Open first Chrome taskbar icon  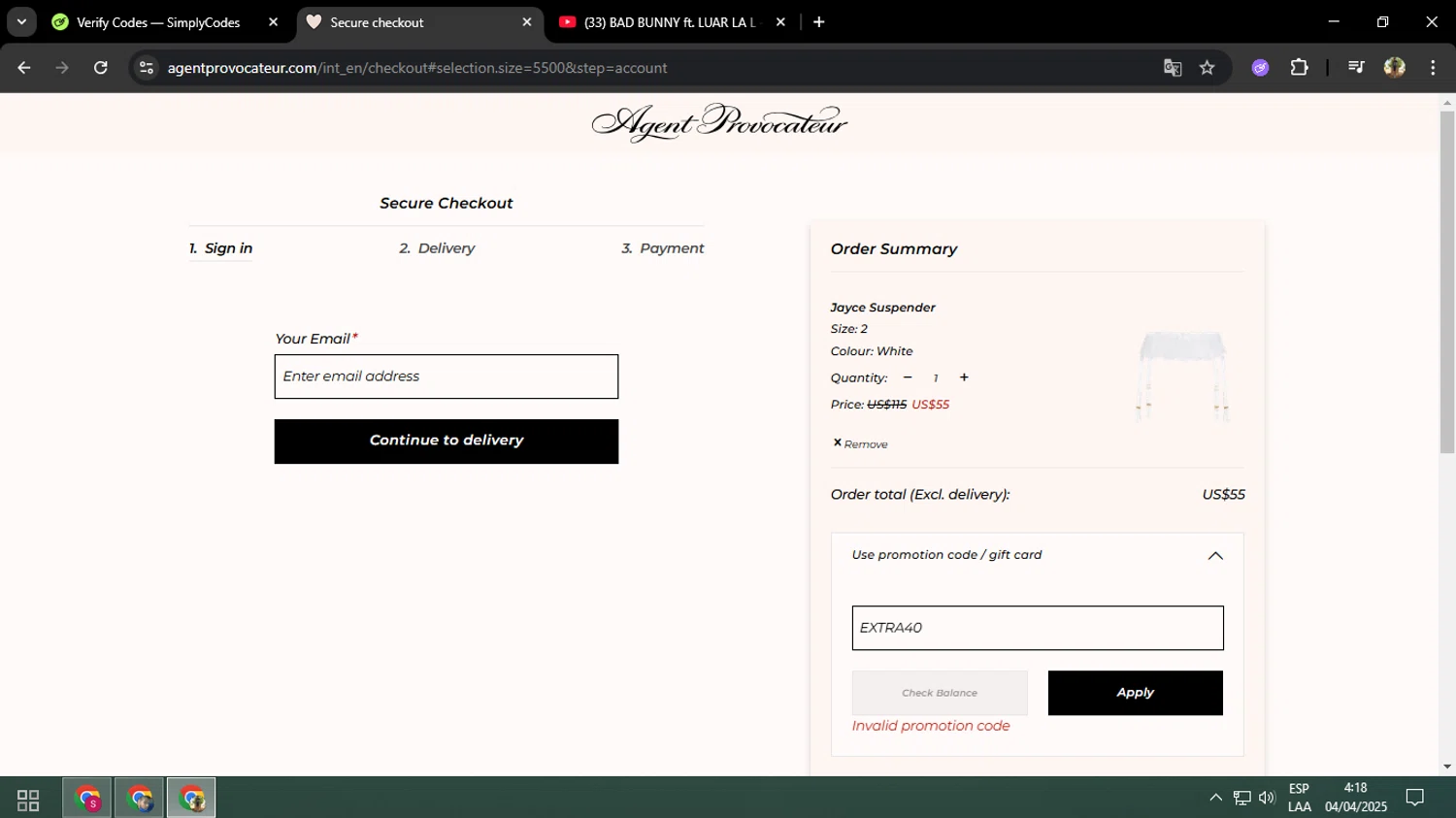(88, 800)
